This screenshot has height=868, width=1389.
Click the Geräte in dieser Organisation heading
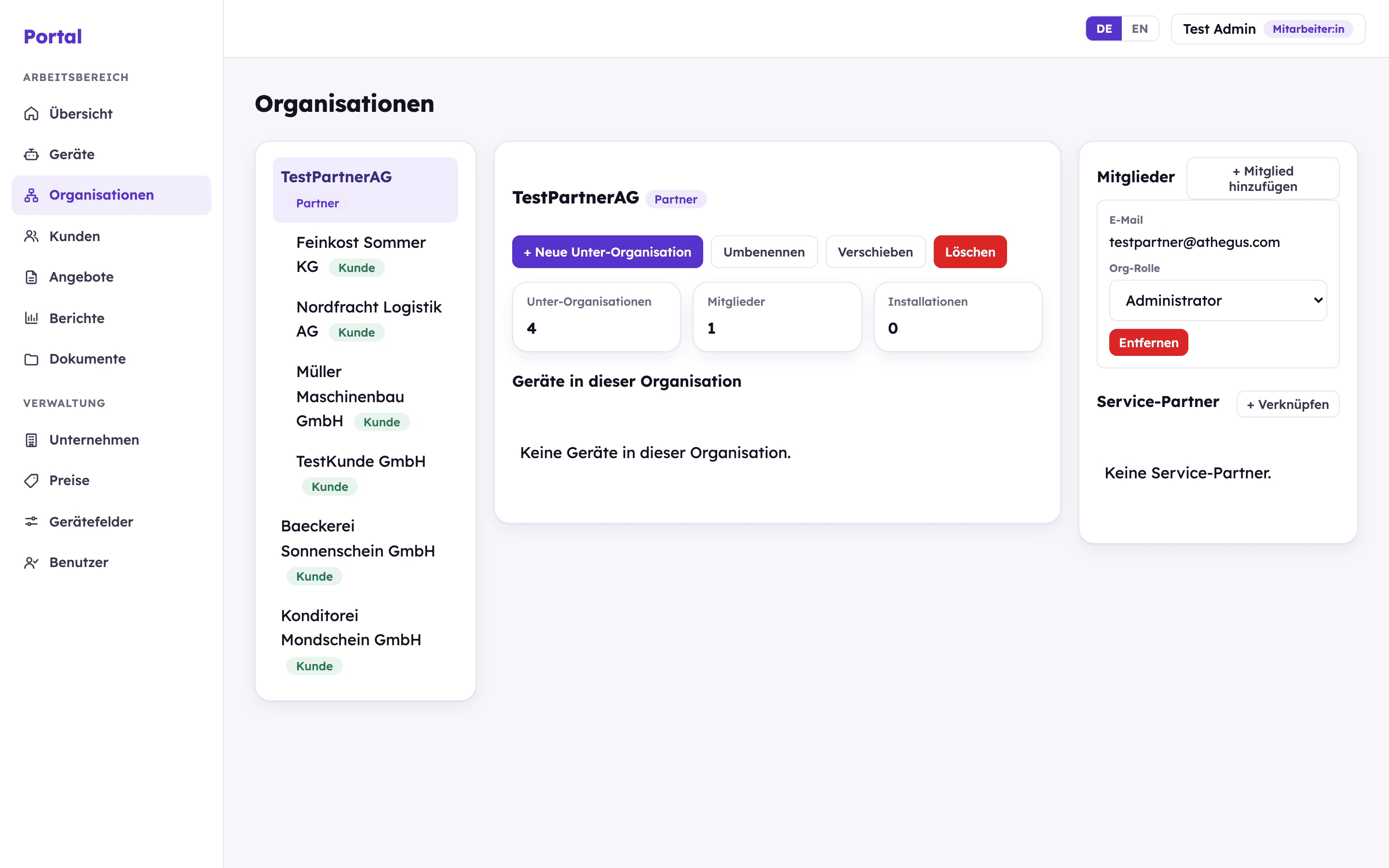(x=627, y=381)
